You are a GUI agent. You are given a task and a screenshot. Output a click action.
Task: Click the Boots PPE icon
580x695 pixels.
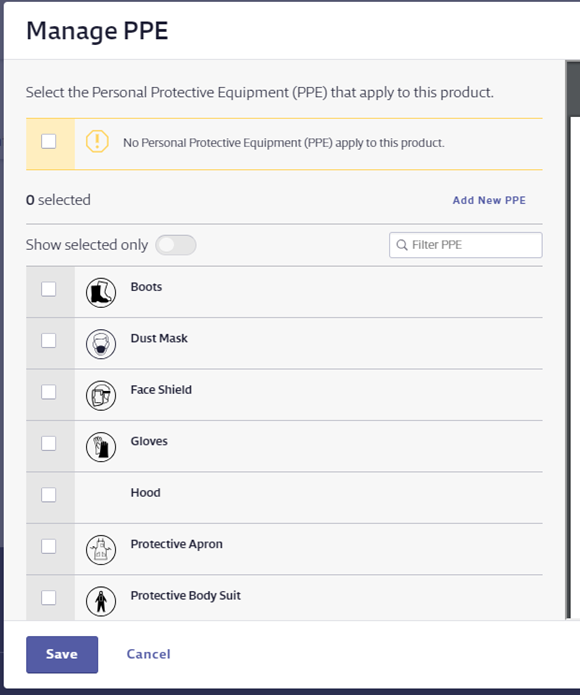[101, 293]
